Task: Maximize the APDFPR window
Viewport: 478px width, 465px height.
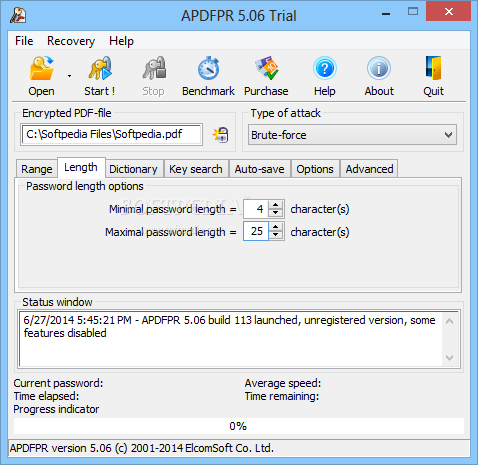Action: click(x=413, y=12)
